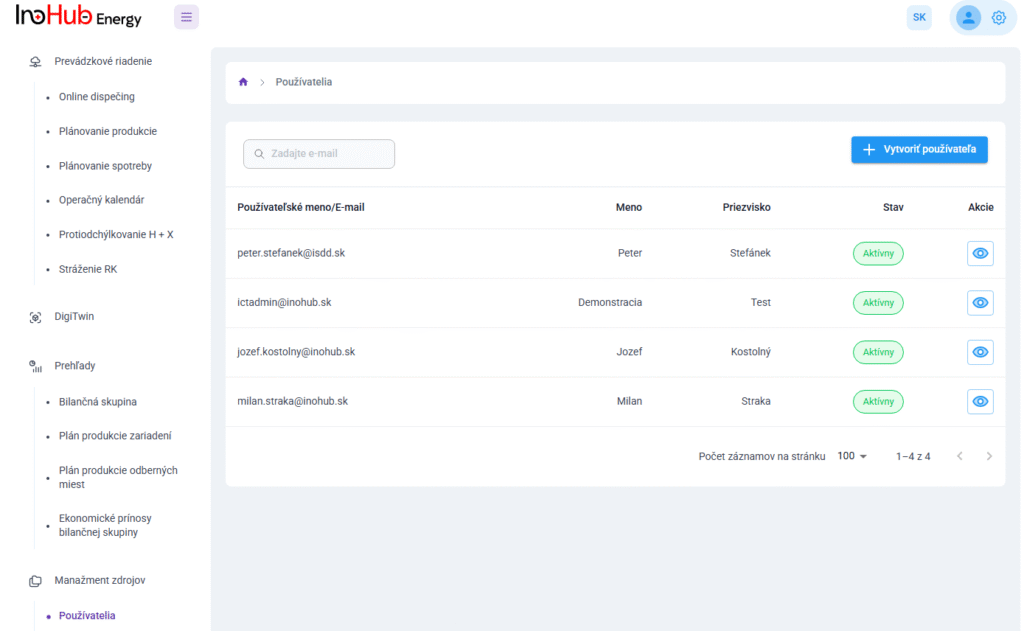Open the records per page dropdown
1024x631 pixels.
[x=852, y=456]
